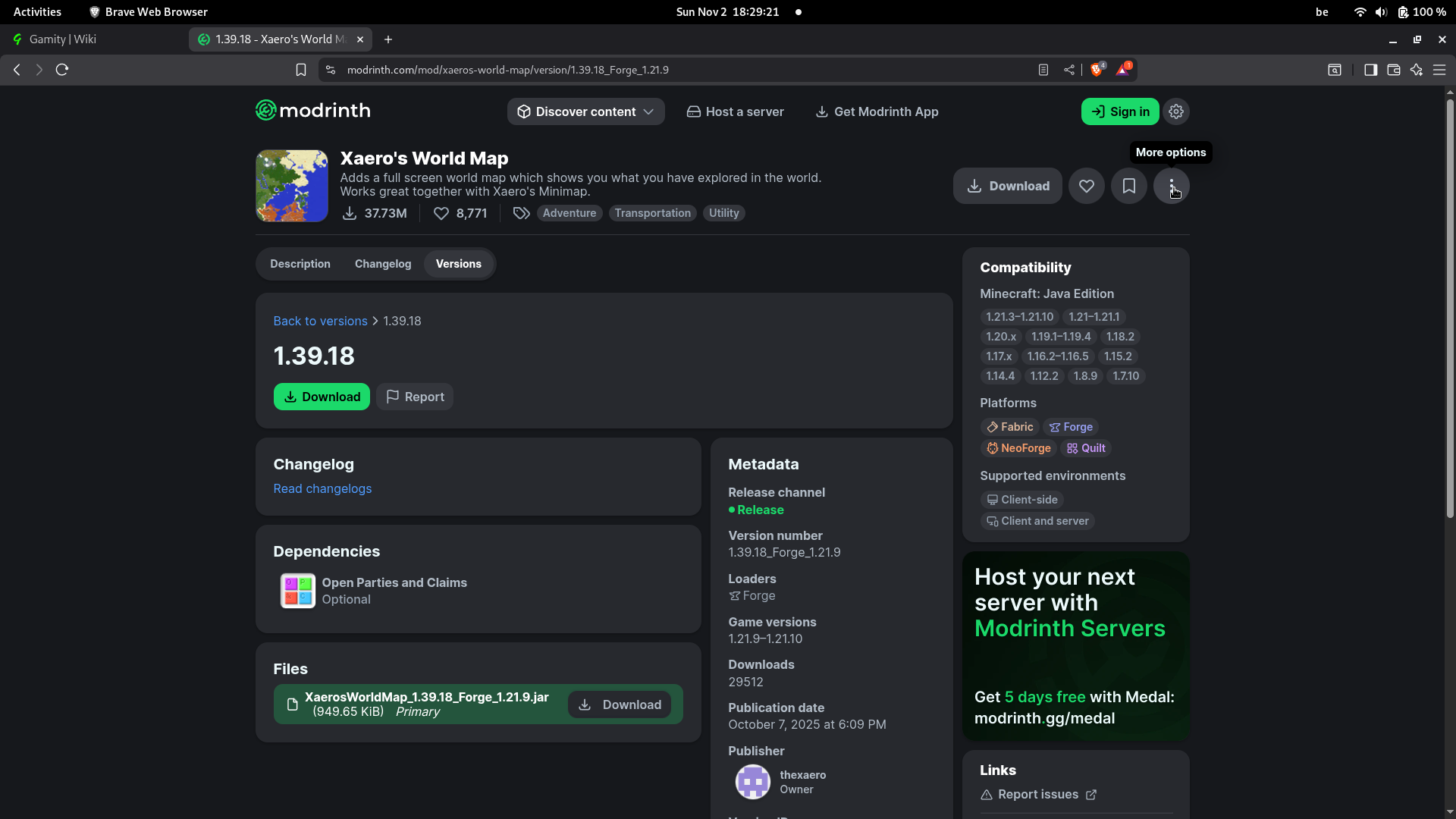The image size is (1456, 819).
Task: Expand the Discover content dropdown
Action: coord(585,111)
